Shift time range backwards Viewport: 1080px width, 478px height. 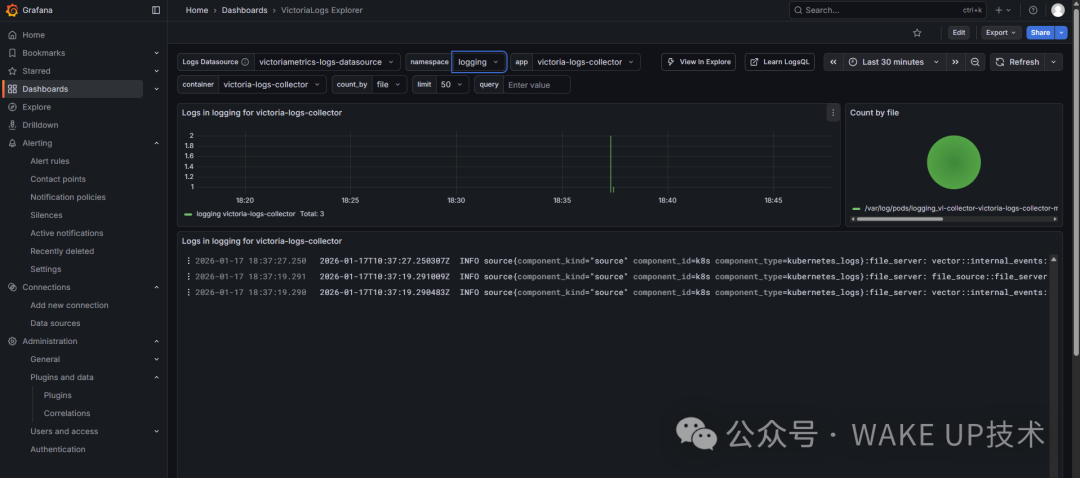coord(833,62)
